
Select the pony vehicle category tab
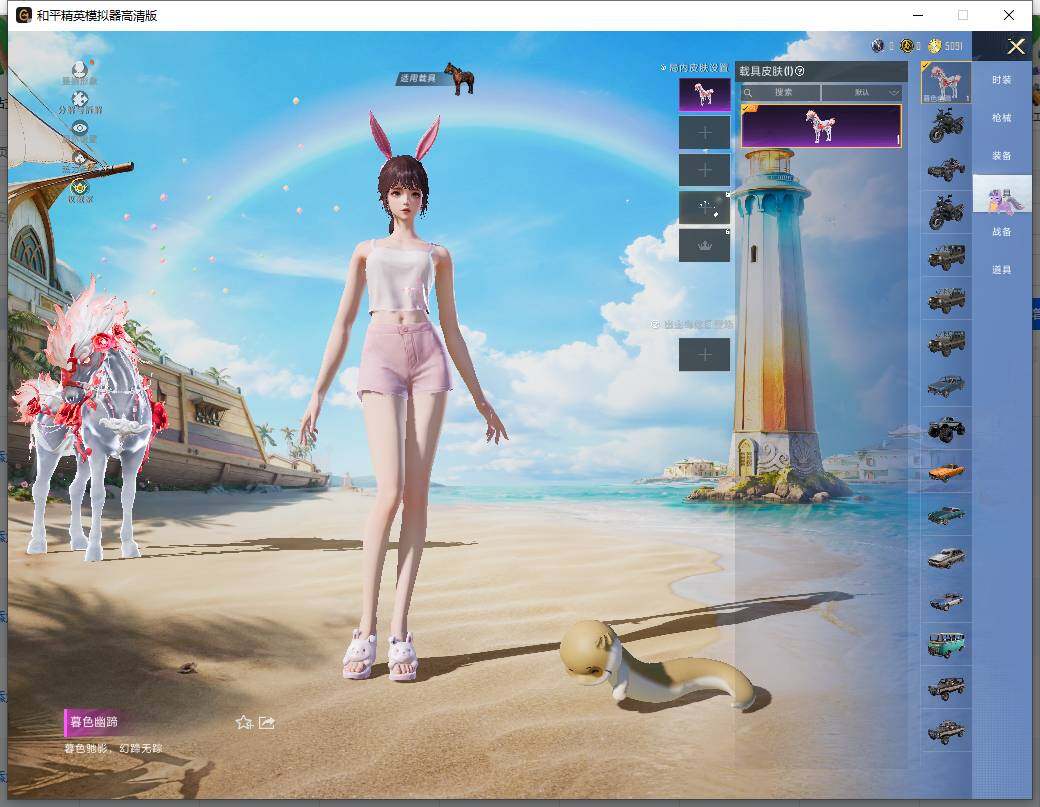(x=1002, y=194)
